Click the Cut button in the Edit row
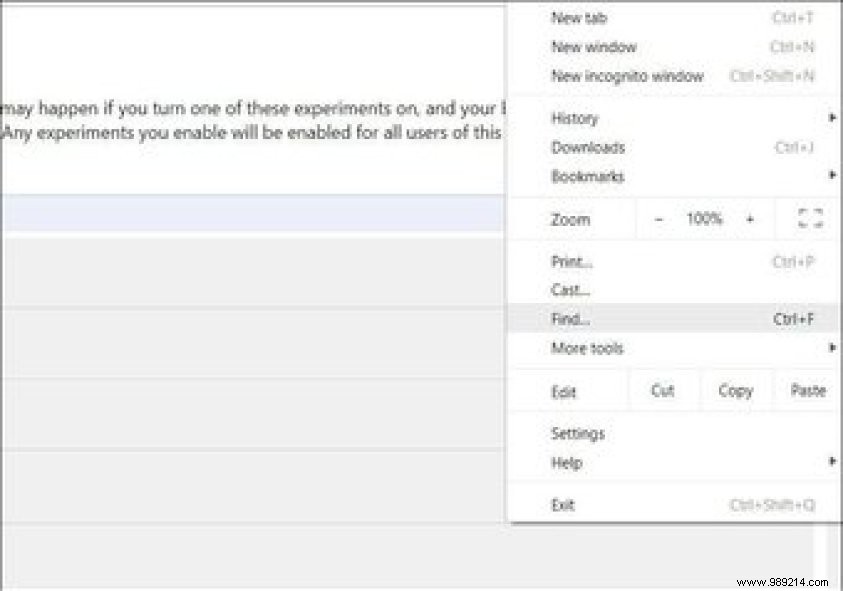 tap(662, 390)
